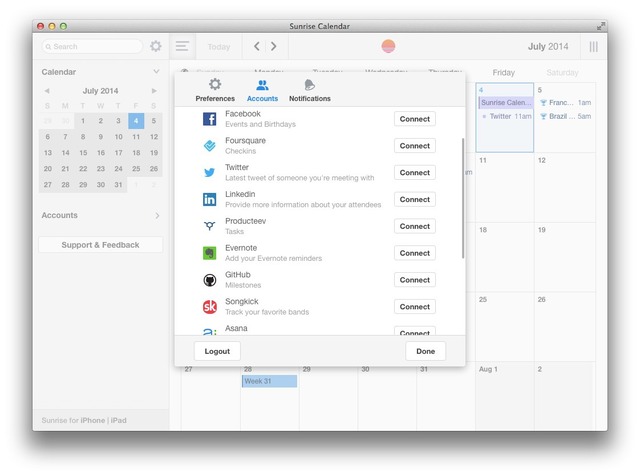Screen dimensions: 640x476
Task: Click the accounts list scrollbar
Action: tap(463, 198)
